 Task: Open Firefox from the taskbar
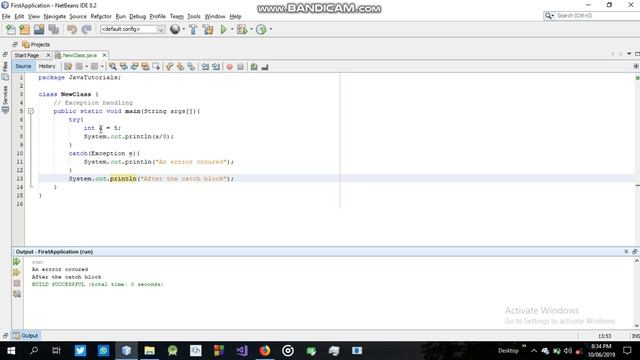pyautogui.click(x=265, y=351)
